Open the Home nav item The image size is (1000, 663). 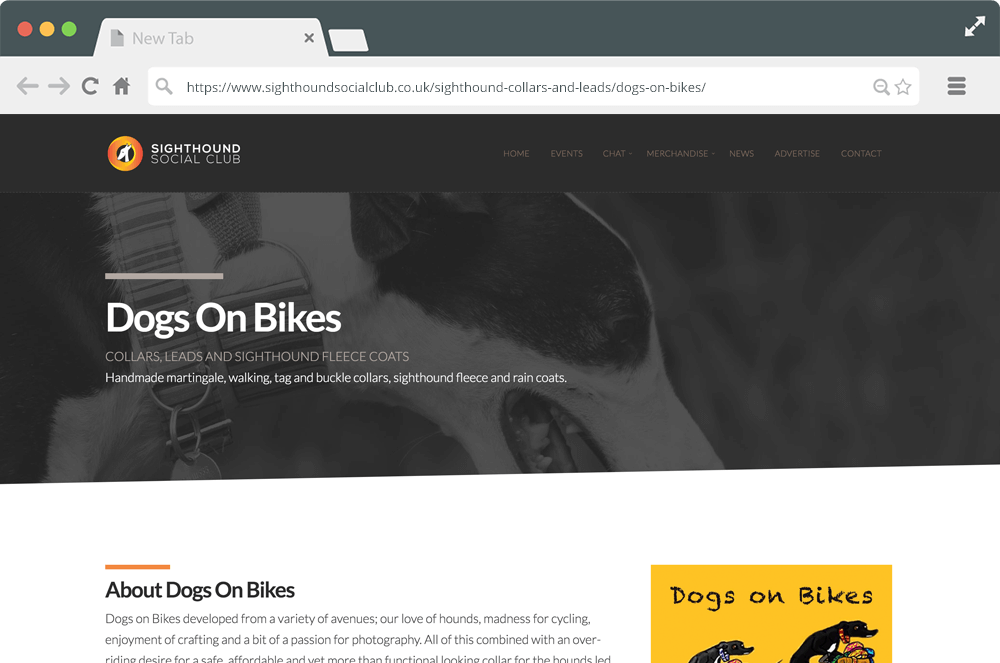click(516, 154)
